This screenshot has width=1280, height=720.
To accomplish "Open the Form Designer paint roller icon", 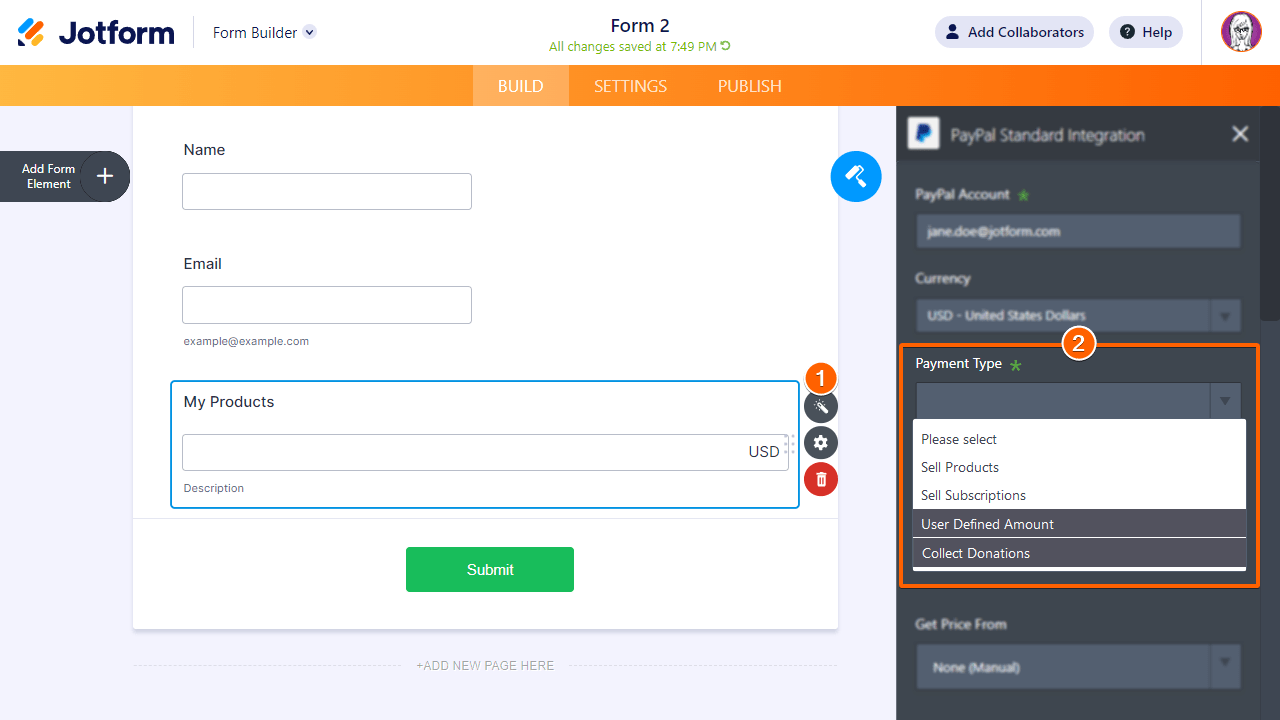I will [856, 176].
